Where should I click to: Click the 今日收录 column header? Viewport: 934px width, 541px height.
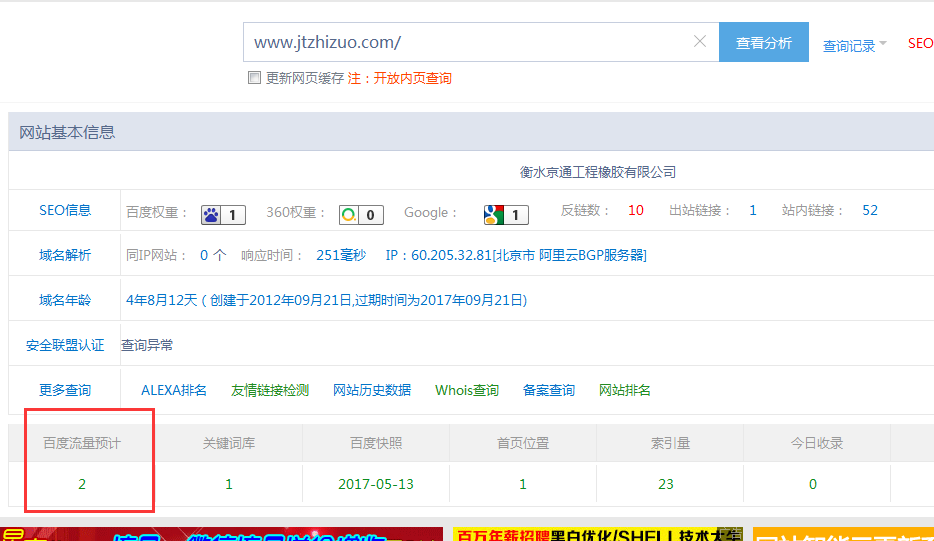pos(817,443)
